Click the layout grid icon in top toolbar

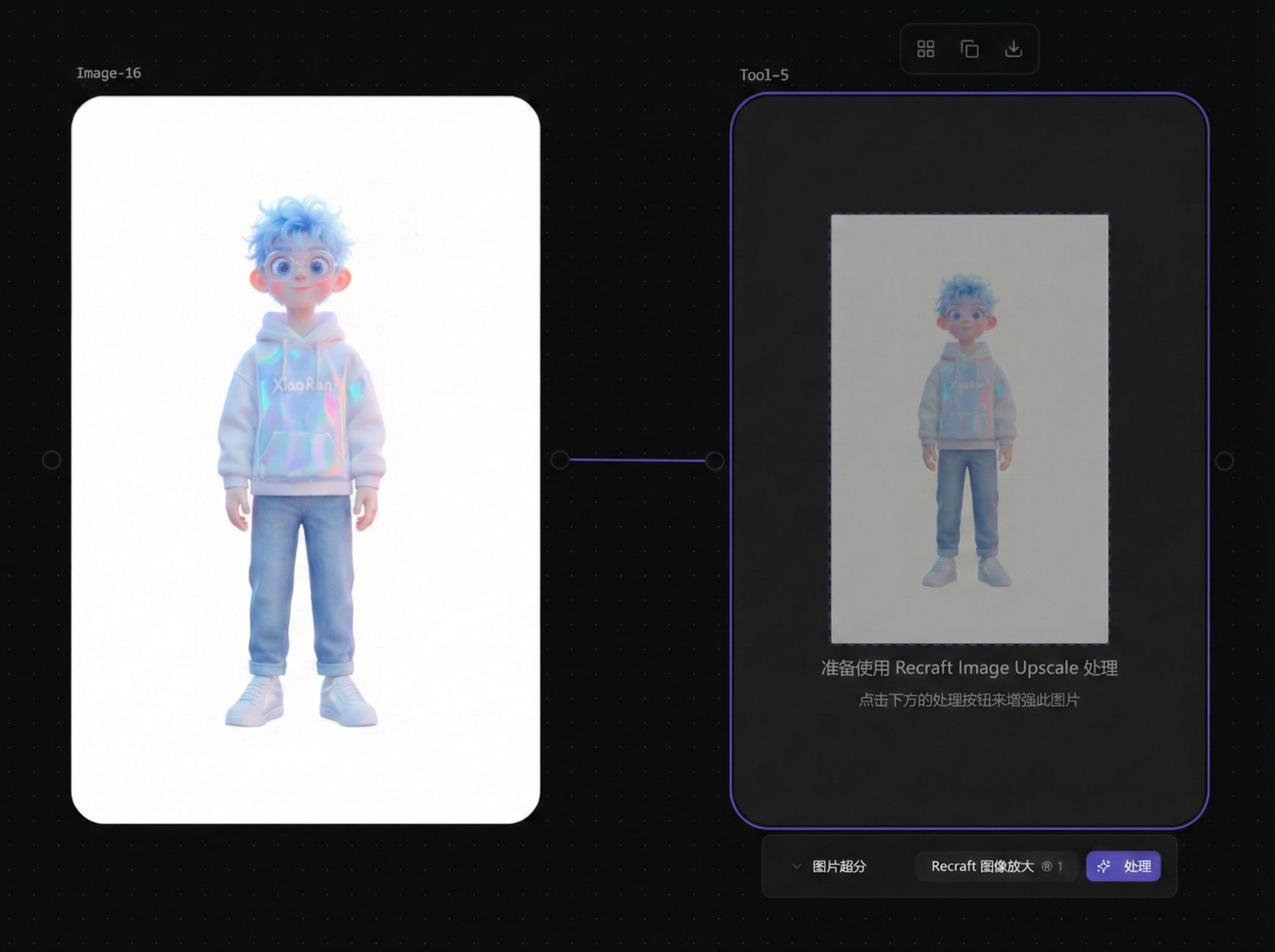coord(926,49)
